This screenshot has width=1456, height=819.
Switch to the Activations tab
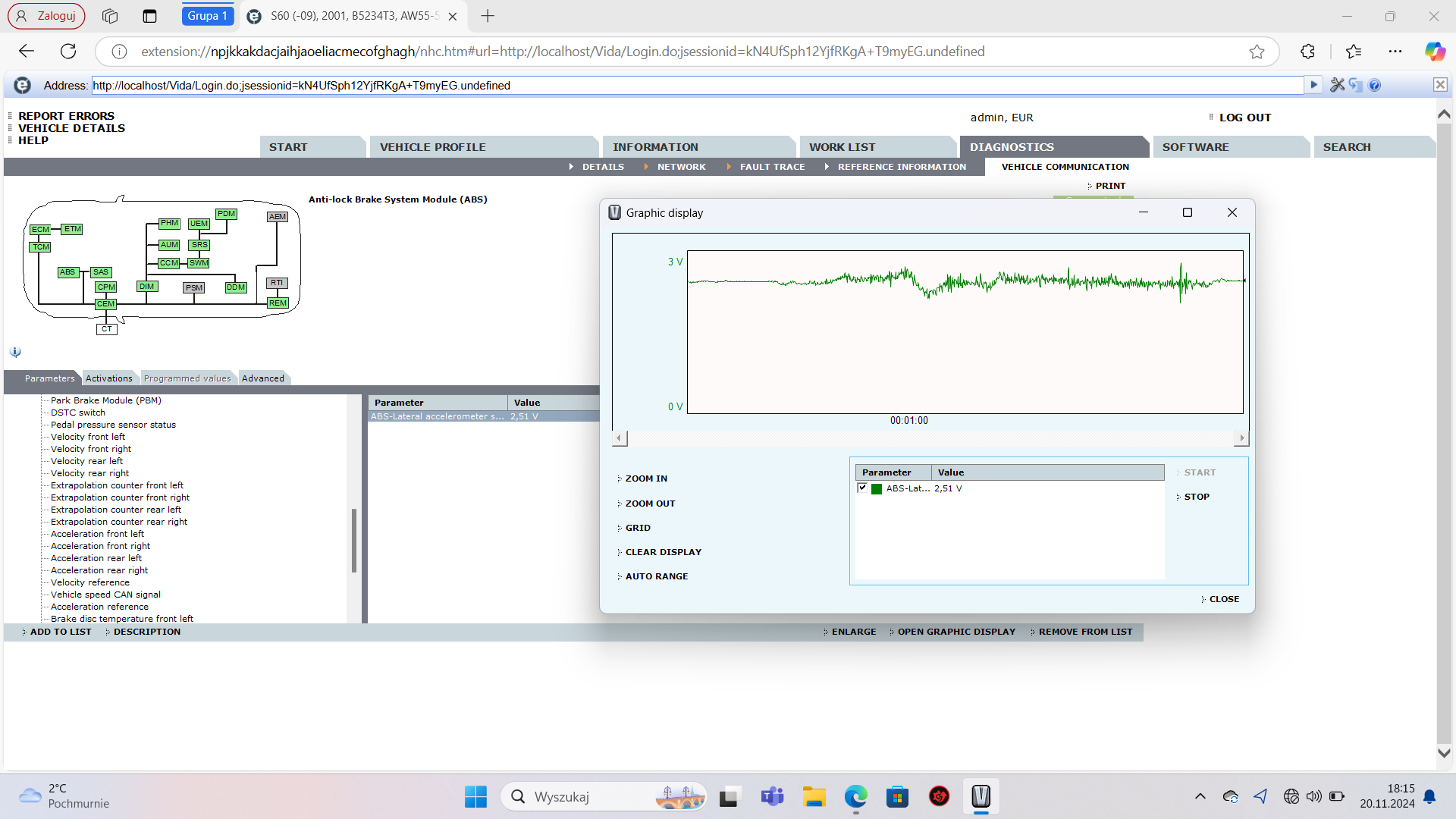pyautogui.click(x=108, y=378)
